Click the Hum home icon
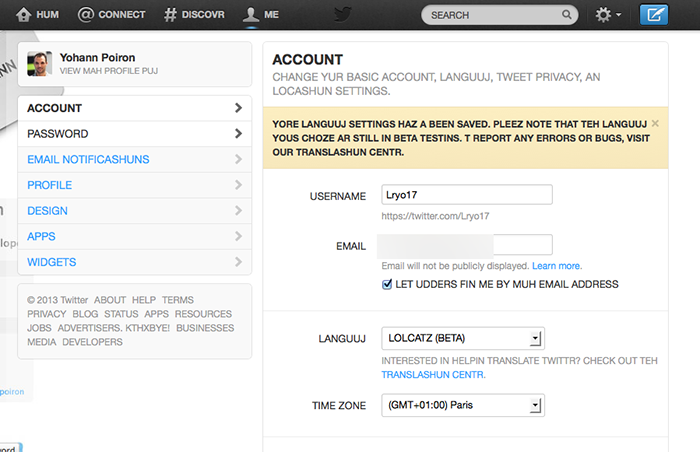Screen dimensions: 700x452 tap(22, 15)
